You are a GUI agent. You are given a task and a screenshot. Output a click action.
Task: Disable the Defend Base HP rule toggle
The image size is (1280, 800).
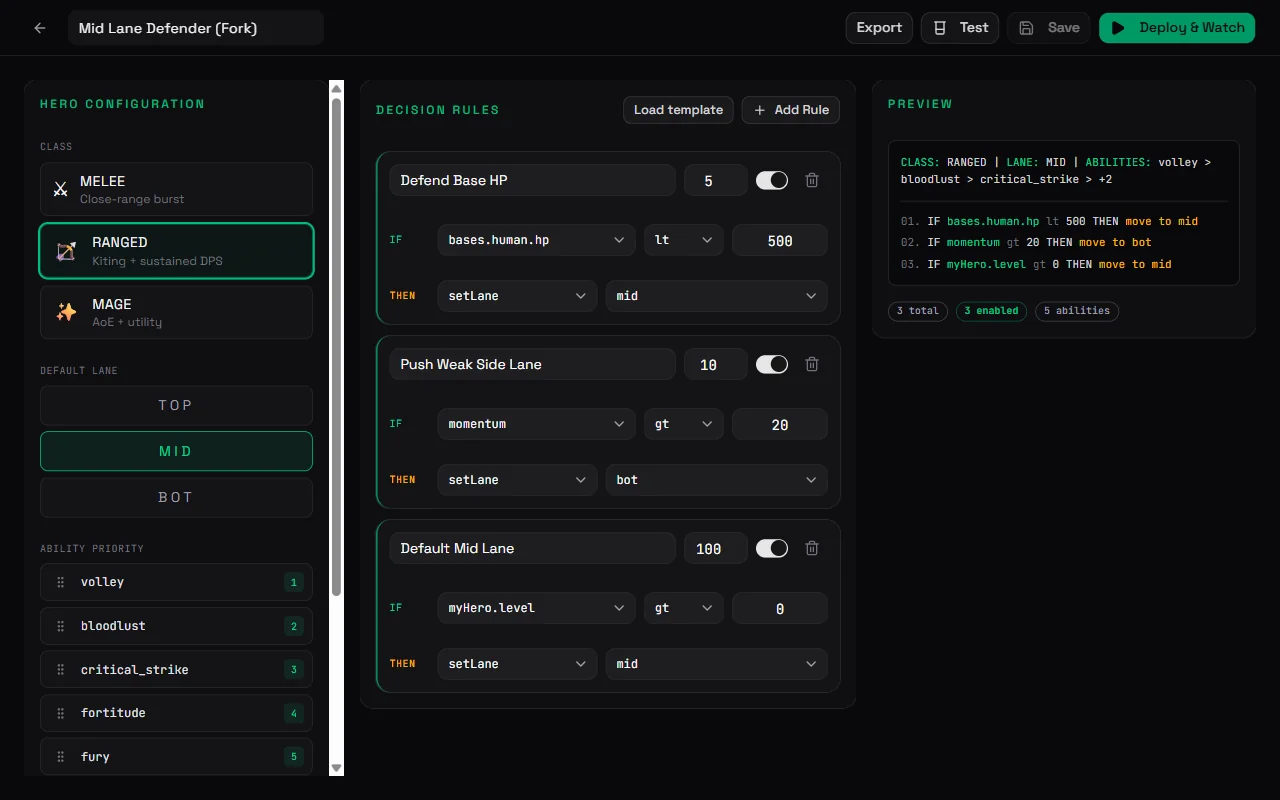[772, 180]
